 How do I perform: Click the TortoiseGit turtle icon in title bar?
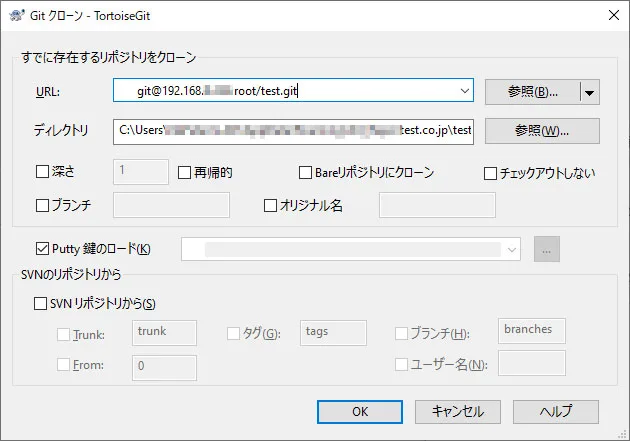pos(16,16)
